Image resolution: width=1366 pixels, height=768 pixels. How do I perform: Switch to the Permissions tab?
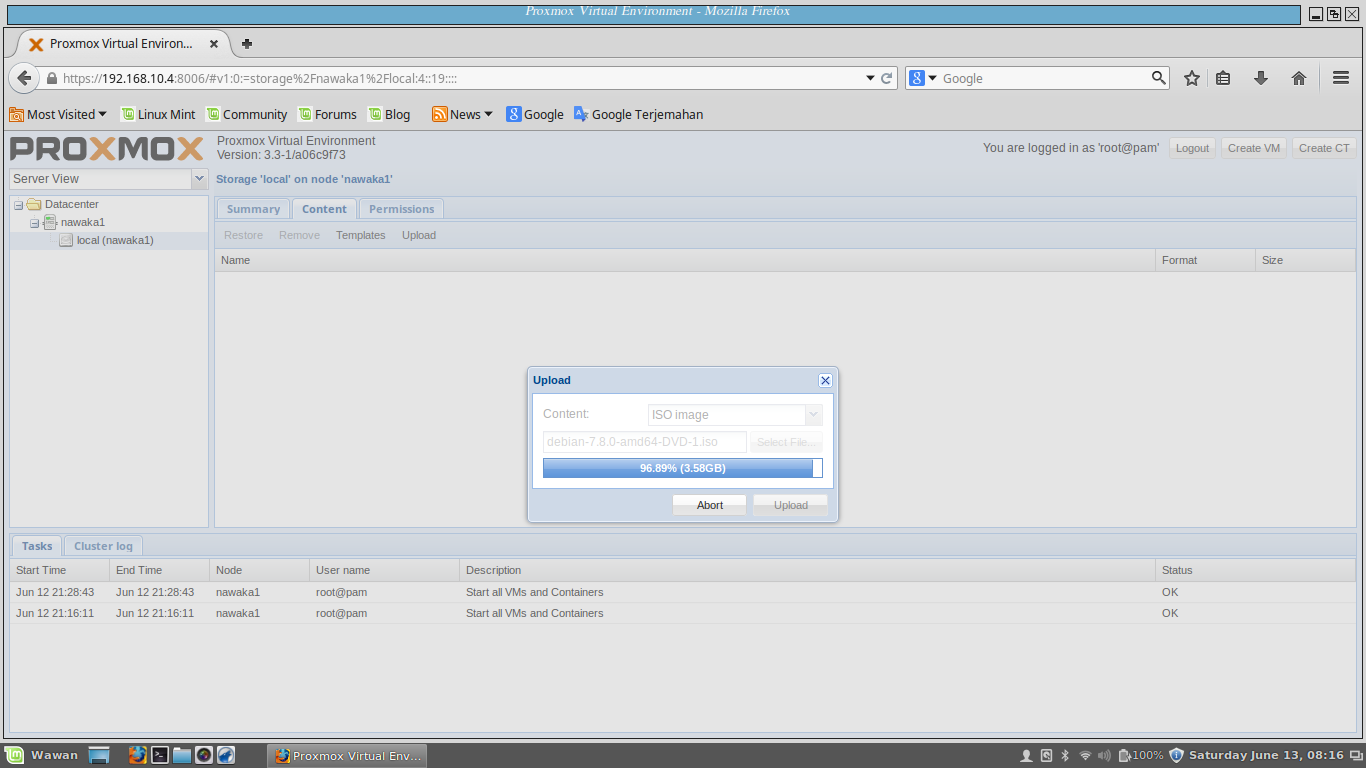402,209
